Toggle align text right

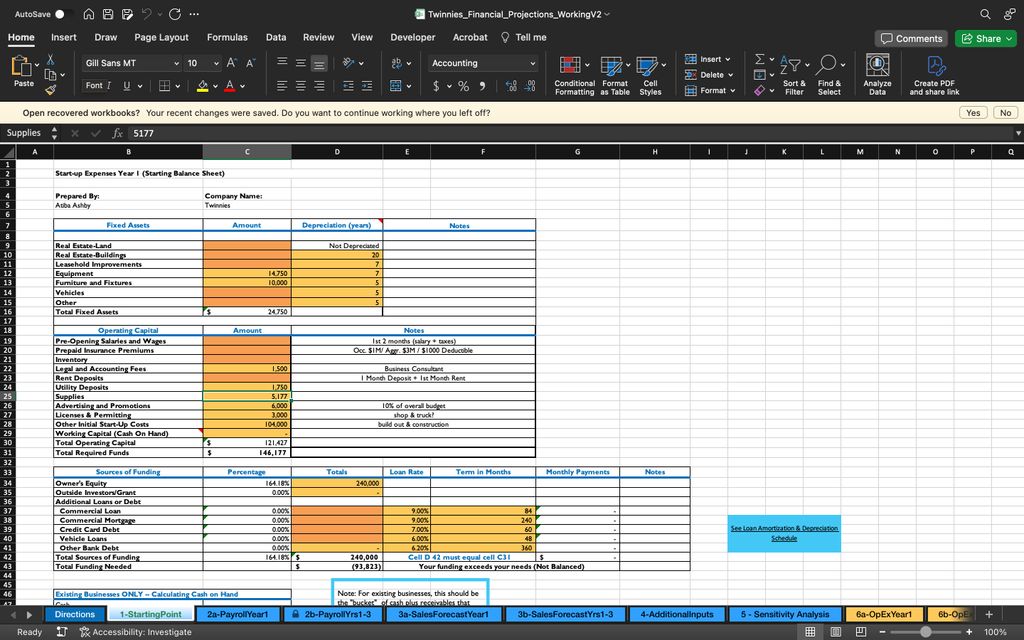coord(319,86)
